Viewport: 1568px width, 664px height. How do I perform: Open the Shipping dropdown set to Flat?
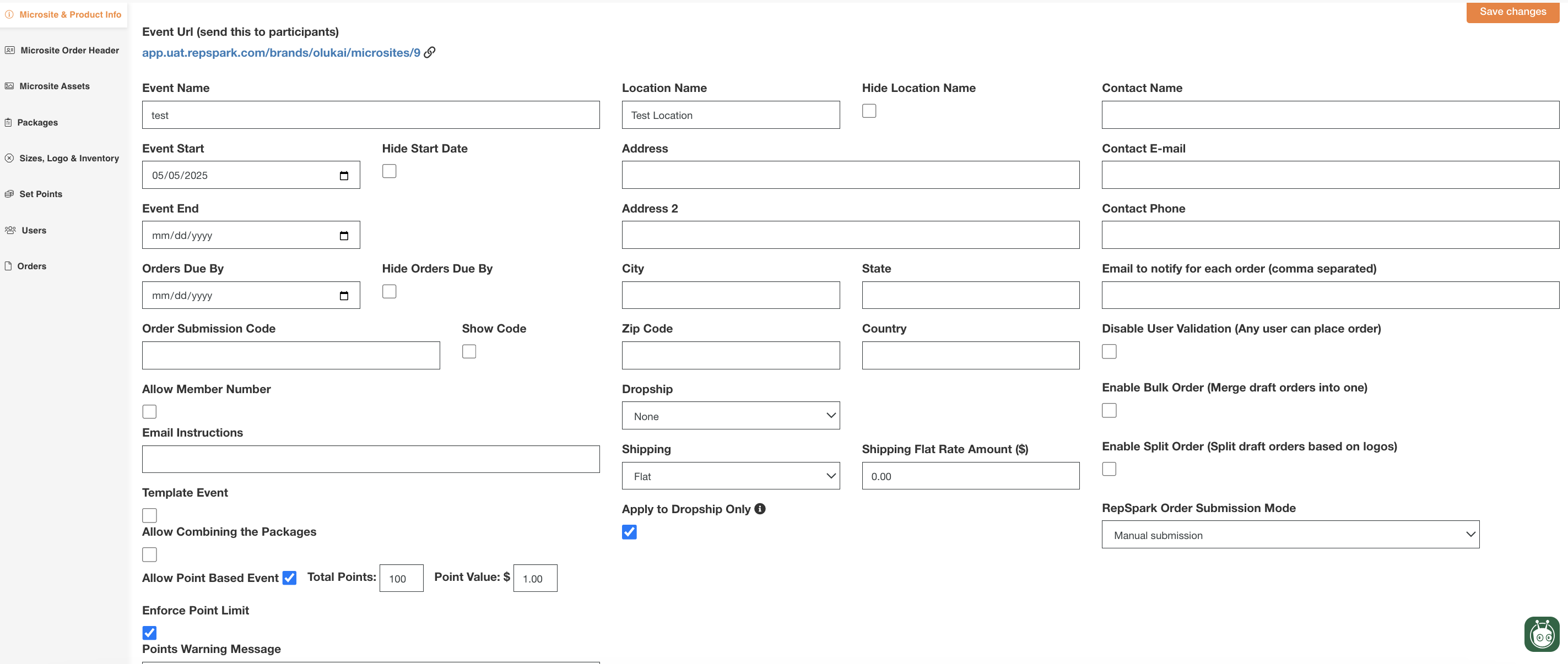tap(731, 476)
